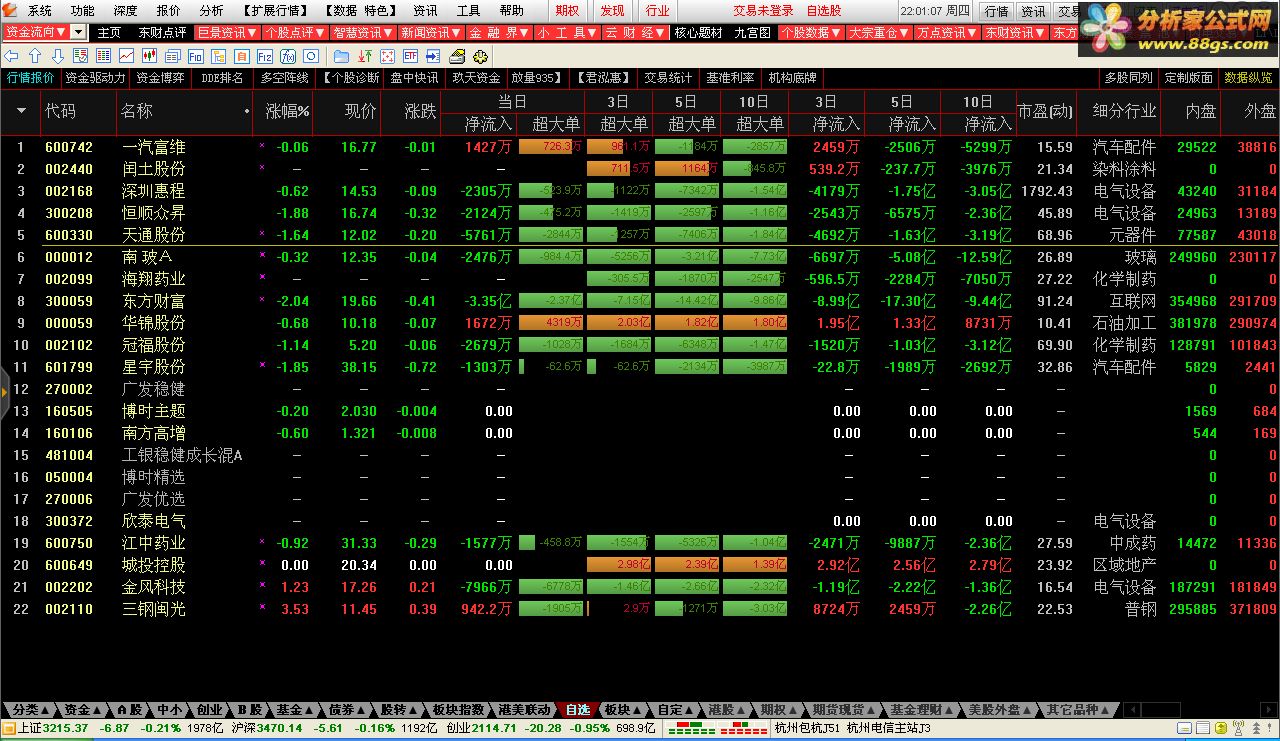Click the report page icon before F10
1280x741 pixels.
coord(172,56)
